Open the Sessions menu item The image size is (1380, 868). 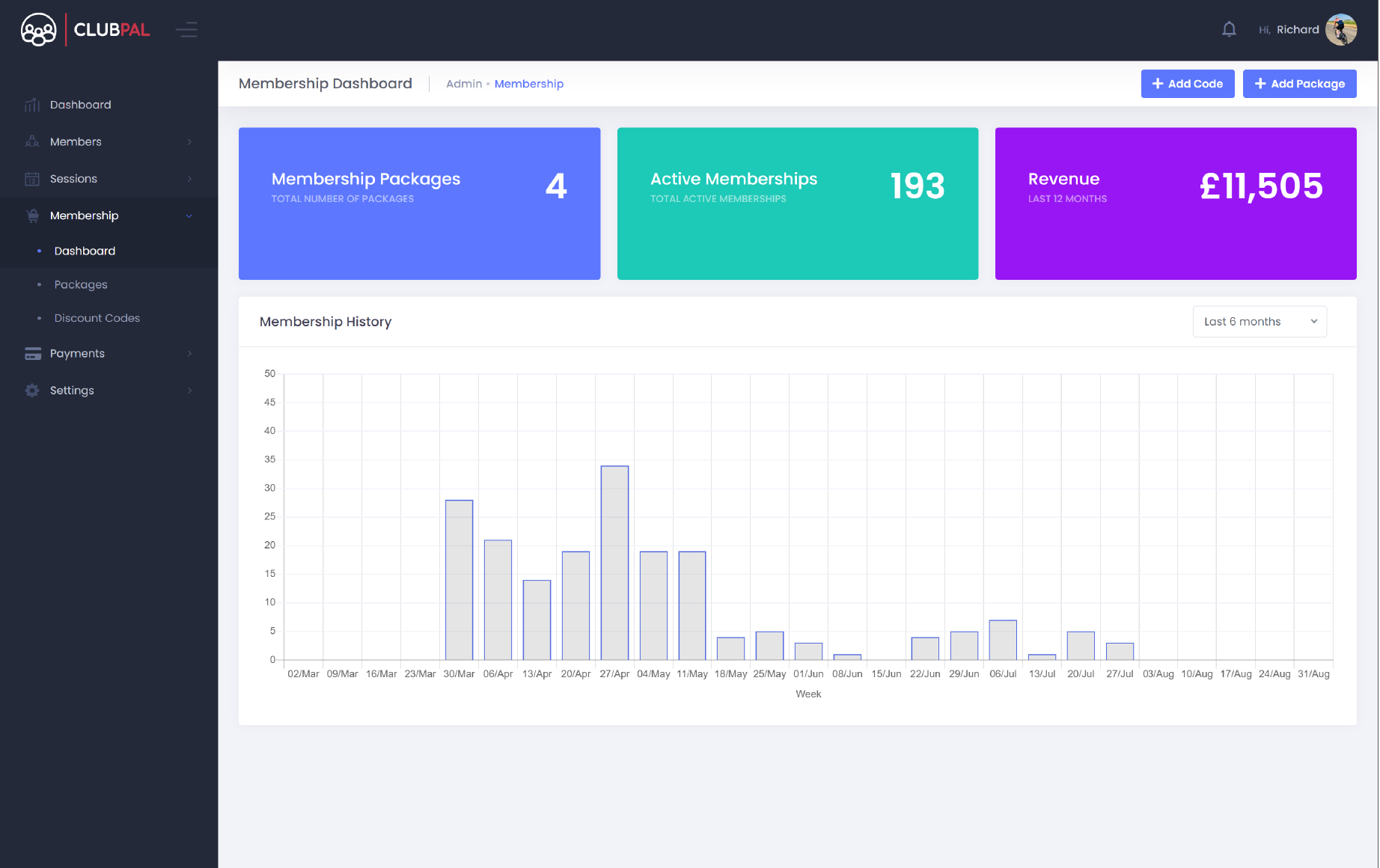point(109,179)
